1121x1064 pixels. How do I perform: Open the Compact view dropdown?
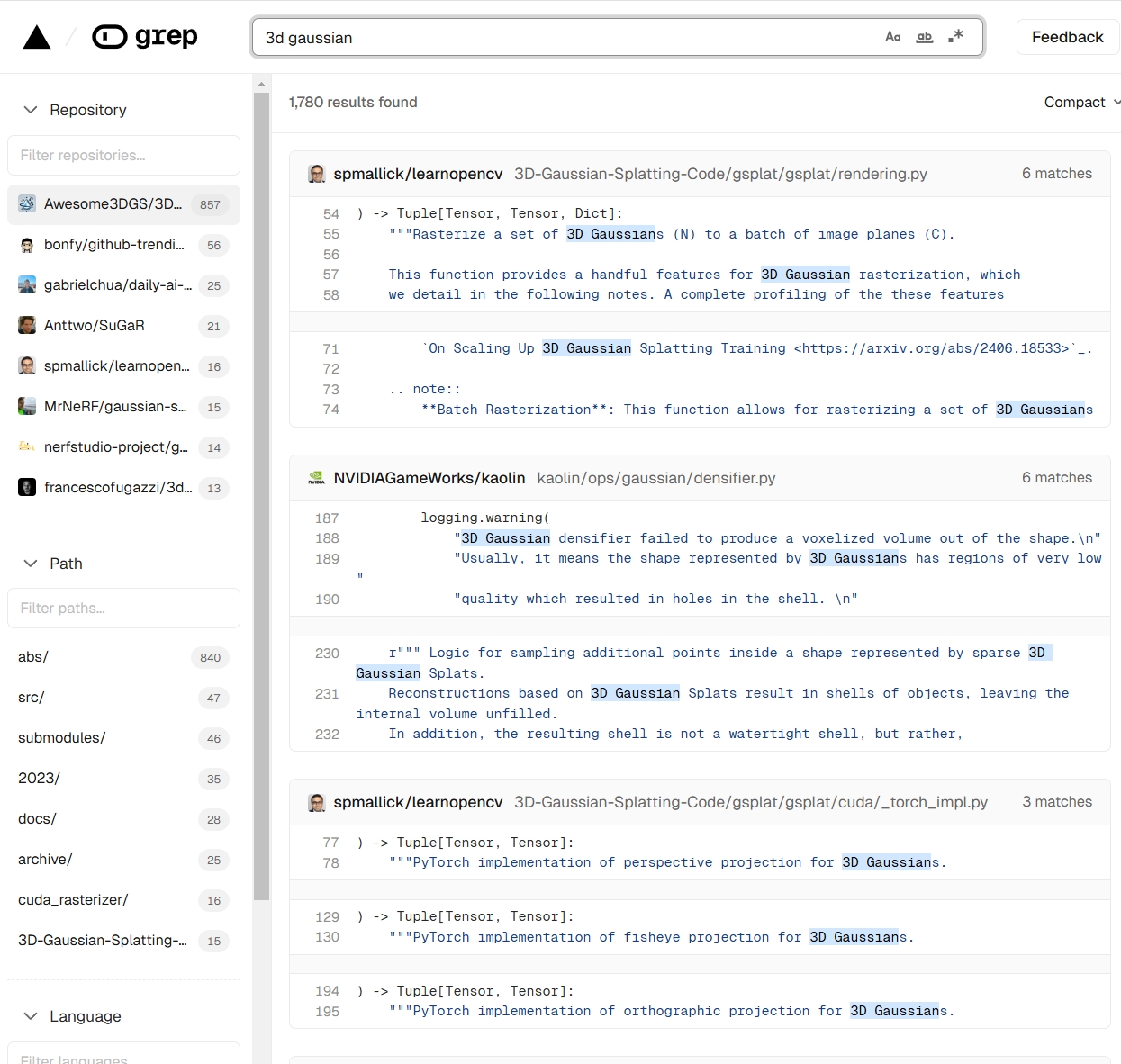tap(1081, 103)
